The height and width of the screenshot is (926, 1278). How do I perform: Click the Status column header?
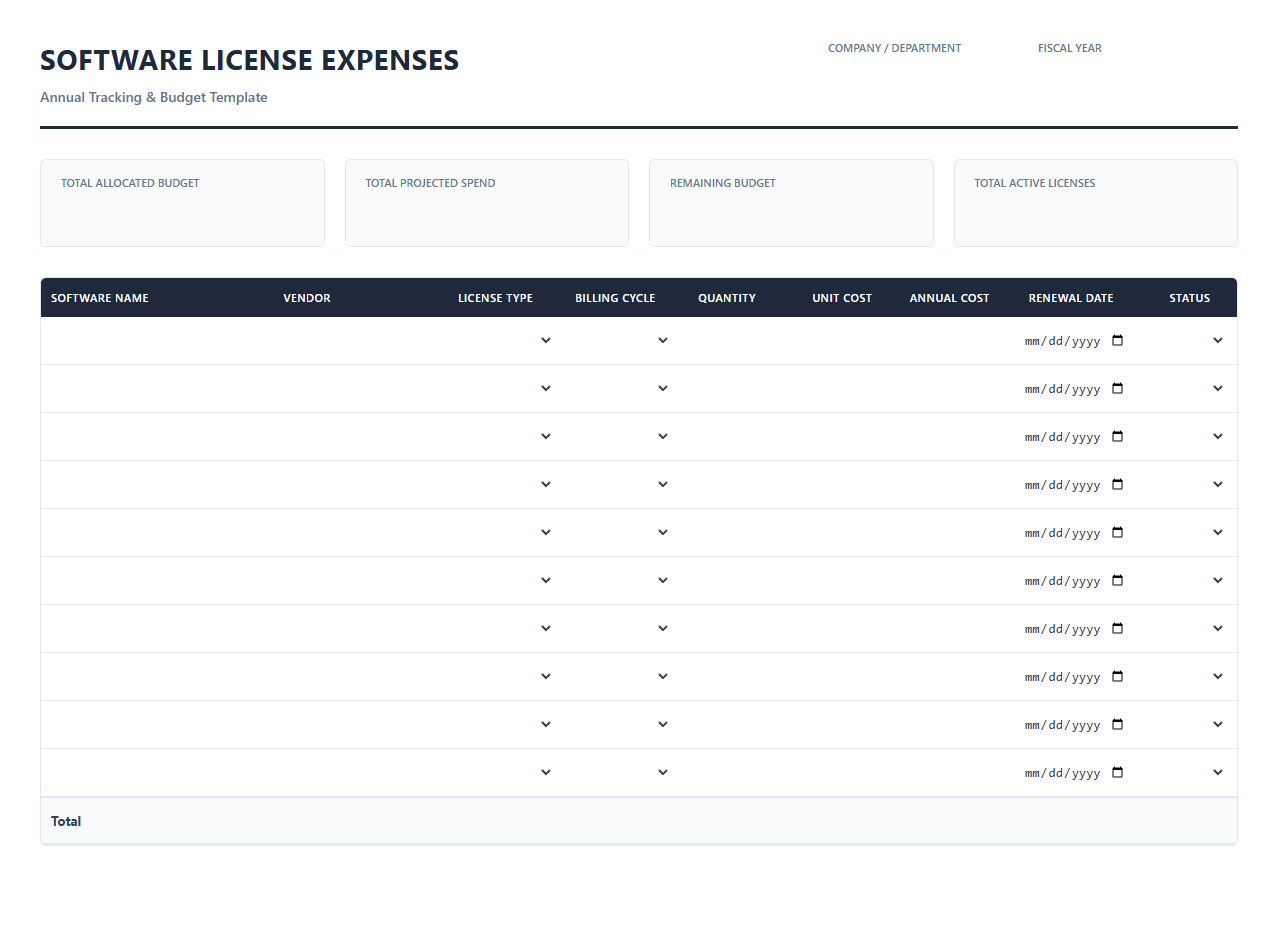point(1190,298)
